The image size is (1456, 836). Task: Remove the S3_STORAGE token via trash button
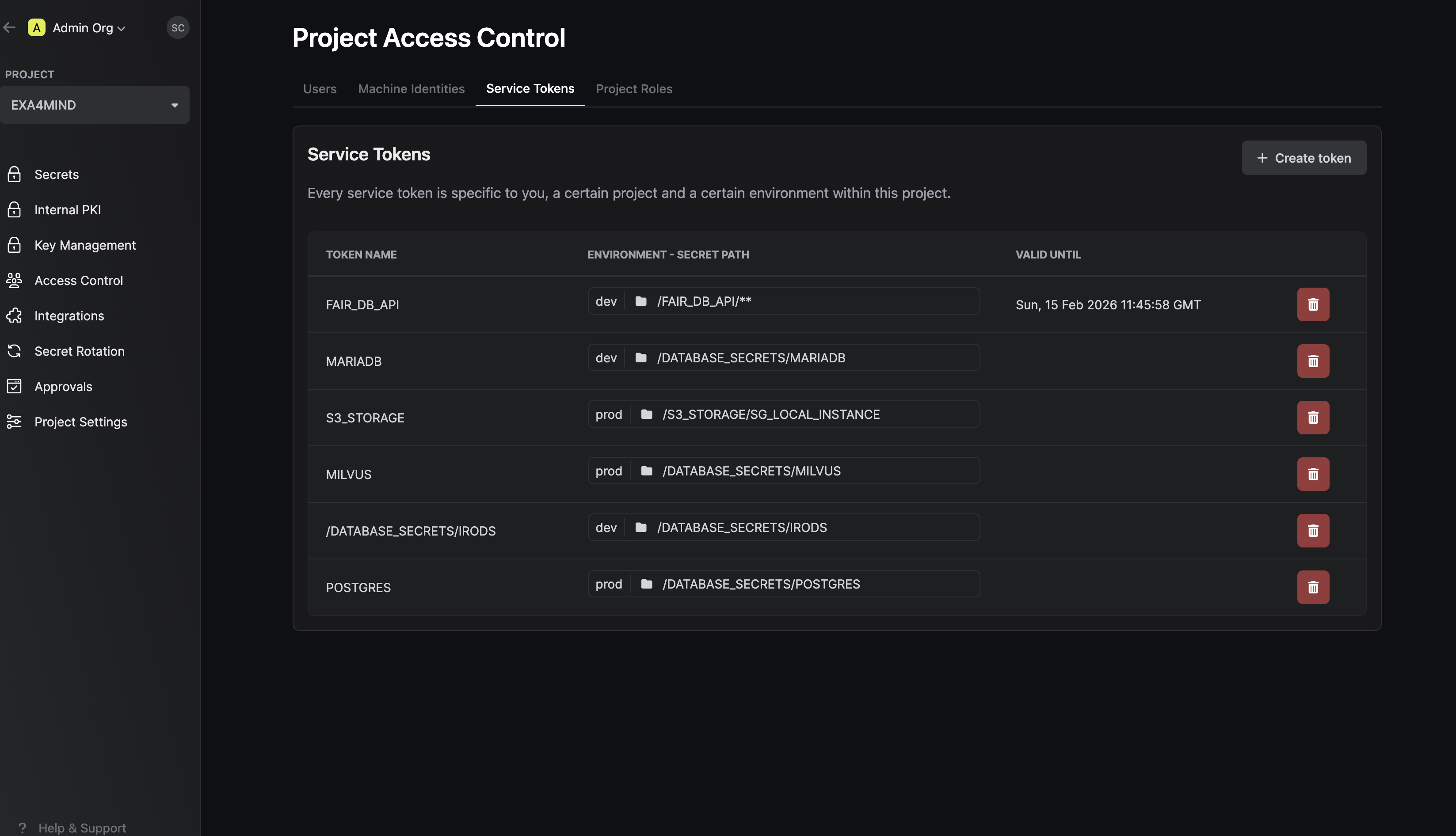click(x=1313, y=418)
